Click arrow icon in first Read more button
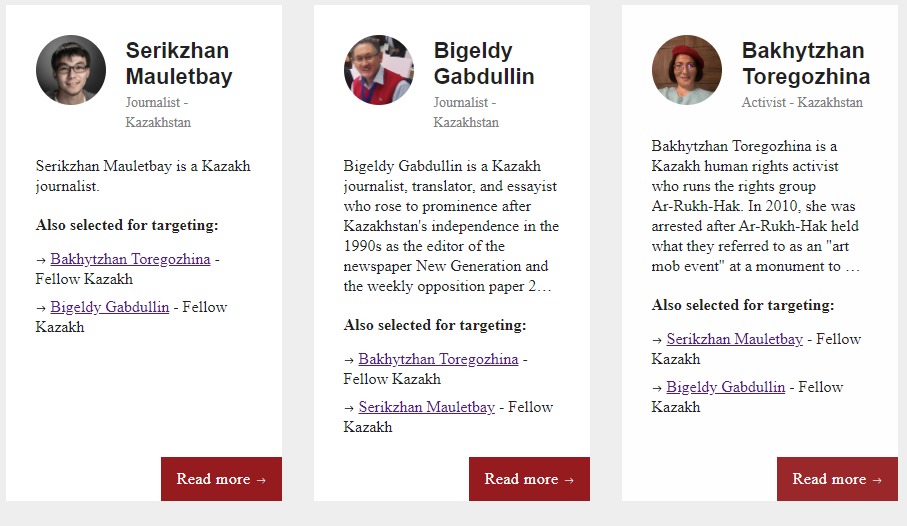The width and height of the screenshot is (907, 526). [x=261, y=480]
